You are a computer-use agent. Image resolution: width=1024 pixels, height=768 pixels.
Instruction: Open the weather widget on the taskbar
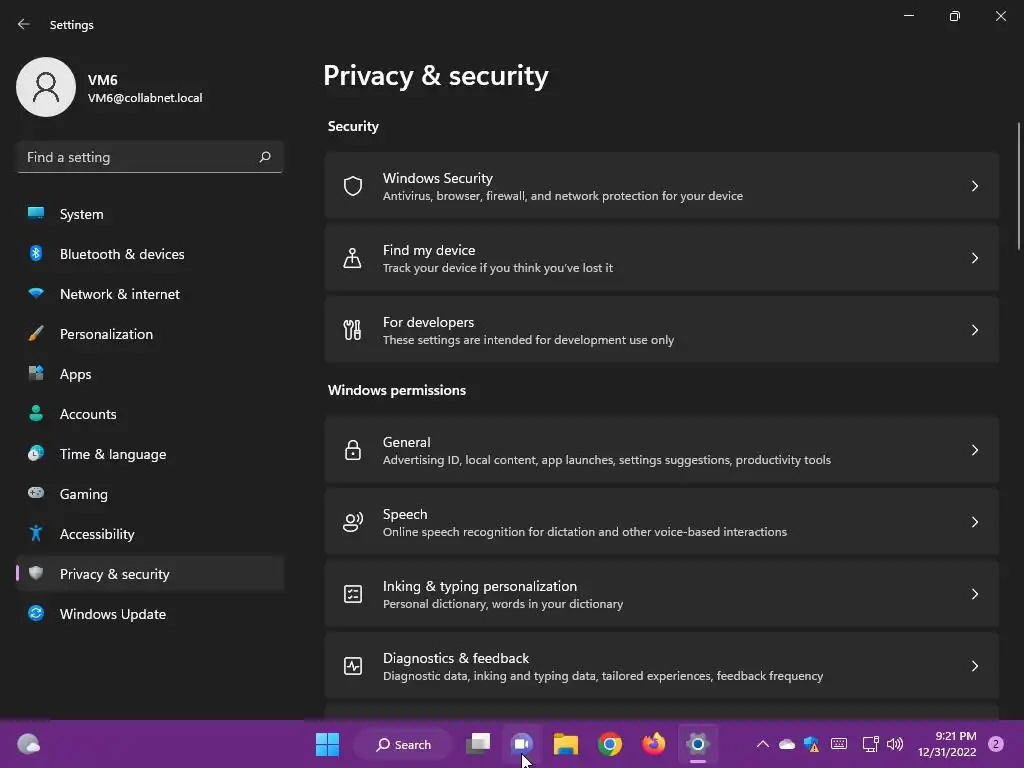tap(28, 744)
